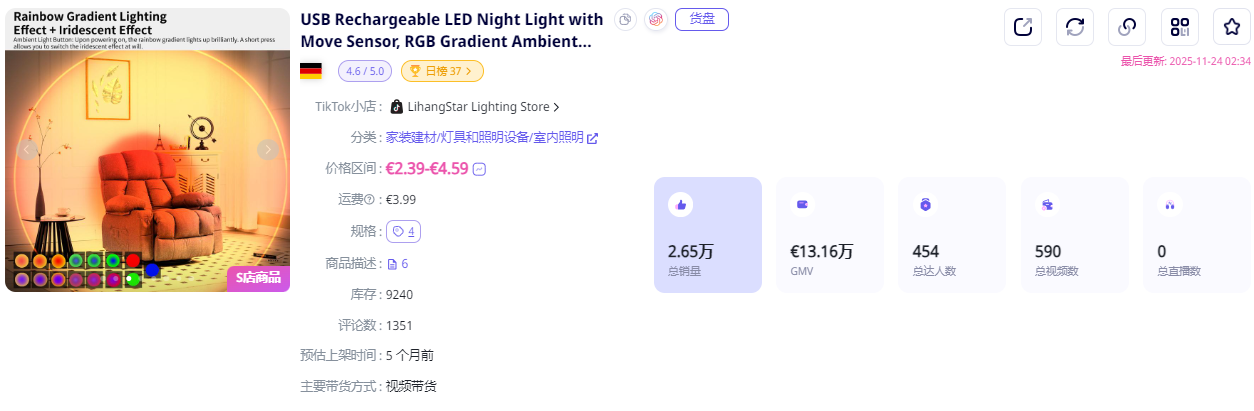Open product description 6 link
Image resolution: width=1254 pixels, height=411 pixels.
(x=398, y=263)
